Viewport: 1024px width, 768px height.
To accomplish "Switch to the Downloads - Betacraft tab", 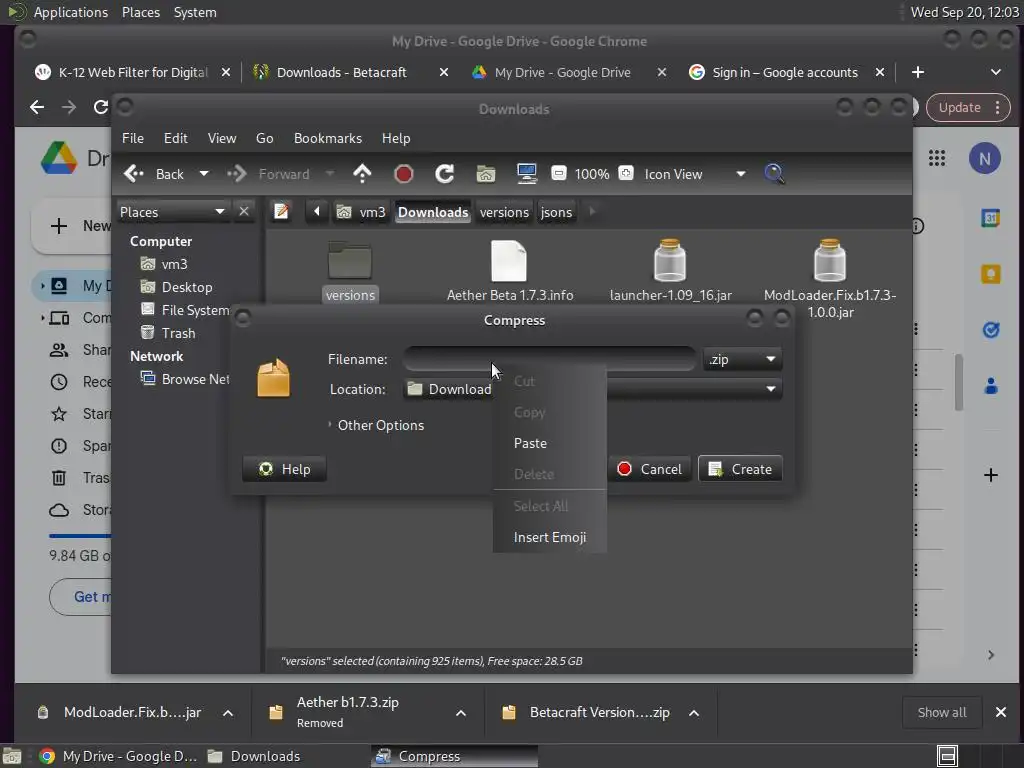I will [x=342, y=72].
